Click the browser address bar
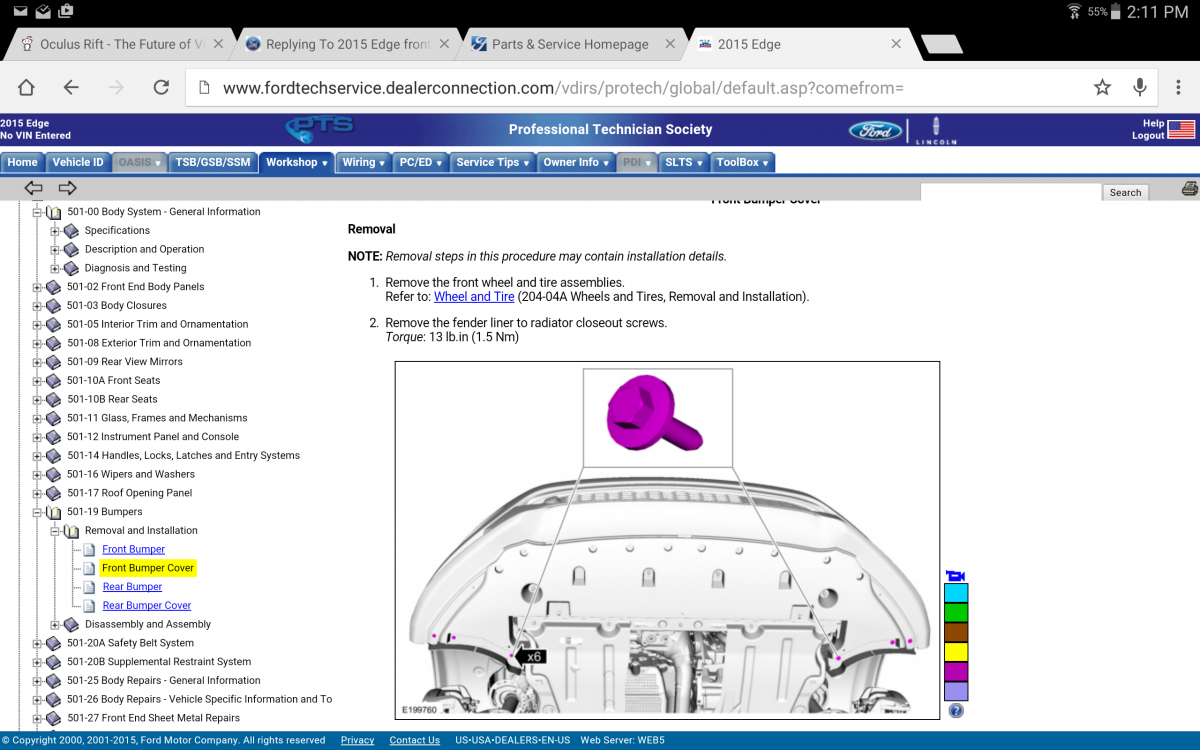This screenshot has height=750, width=1200. click(x=640, y=88)
